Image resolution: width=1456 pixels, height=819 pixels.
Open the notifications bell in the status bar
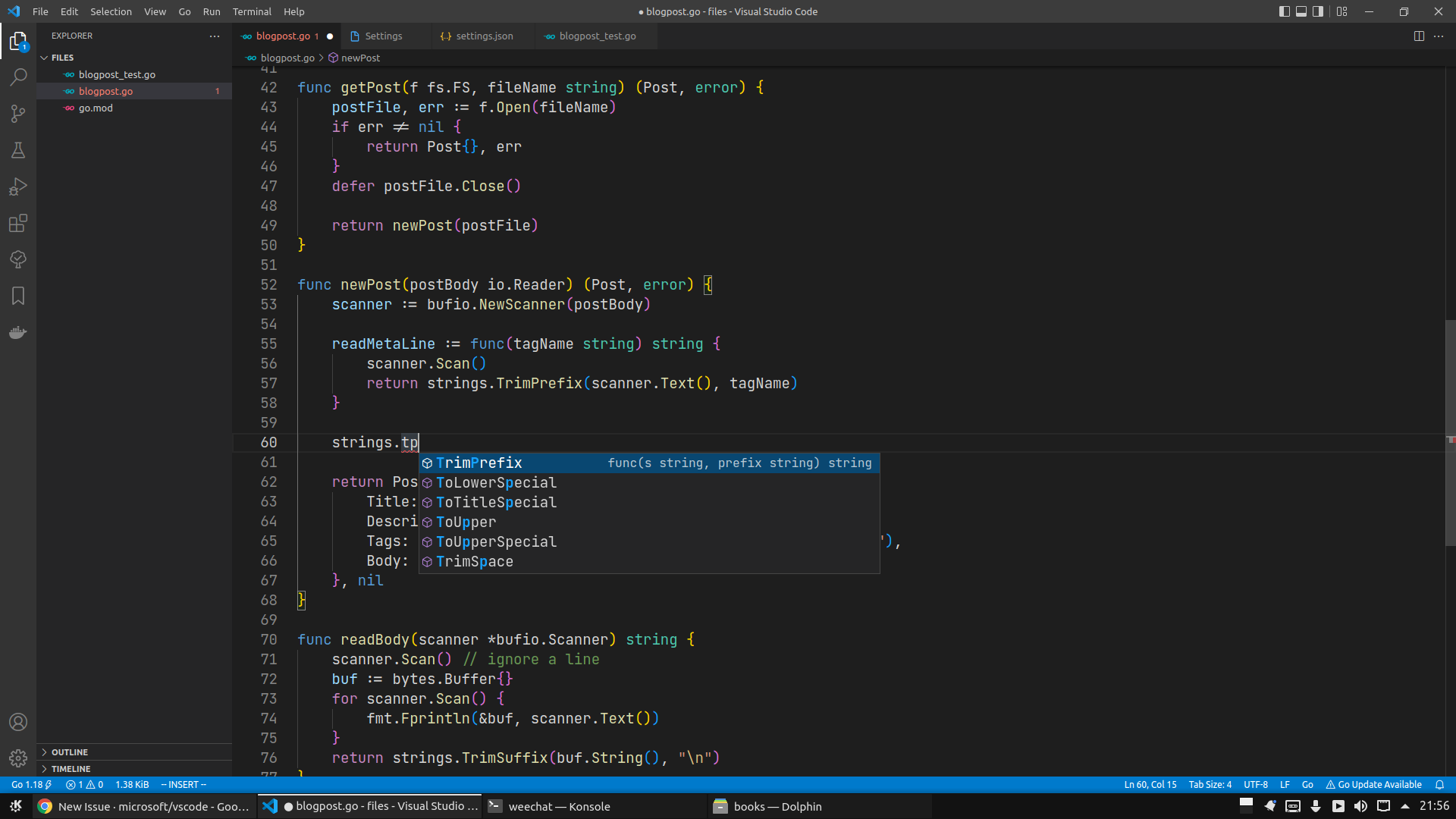coord(1439,785)
